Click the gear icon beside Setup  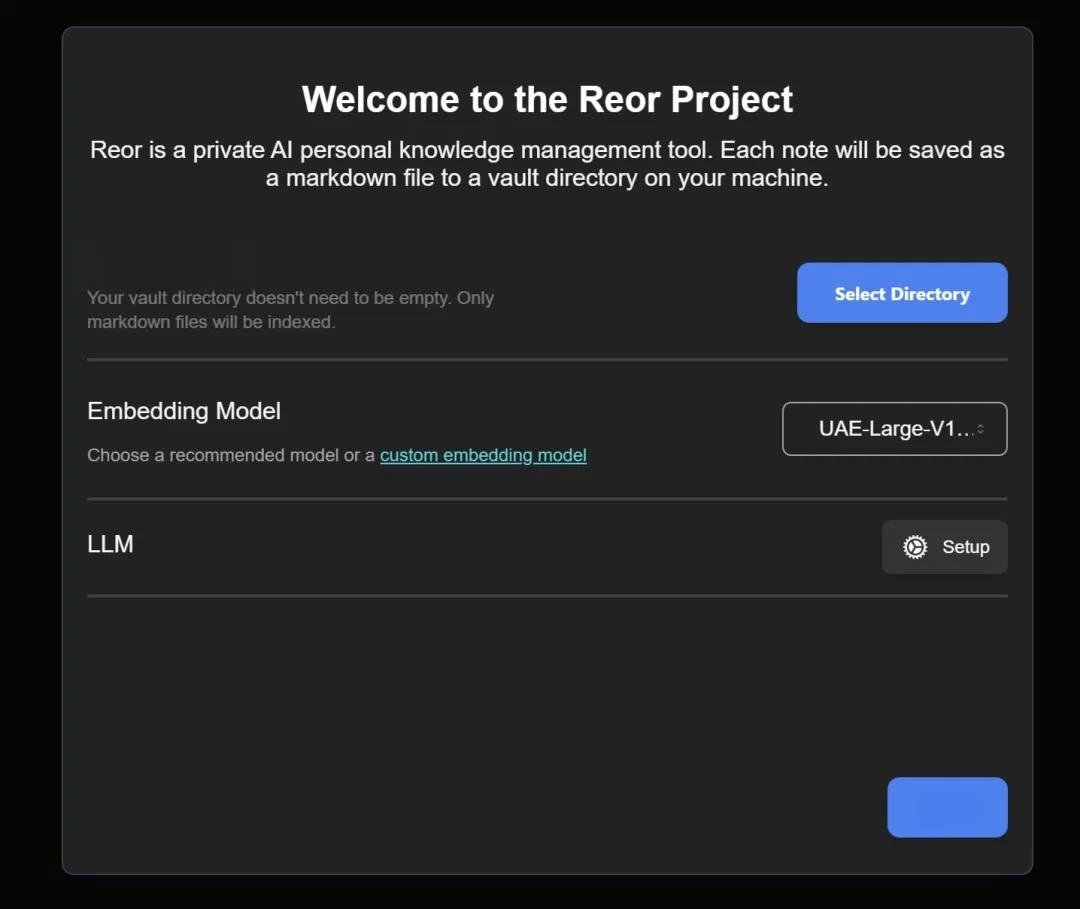pyautogui.click(x=915, y=547)
